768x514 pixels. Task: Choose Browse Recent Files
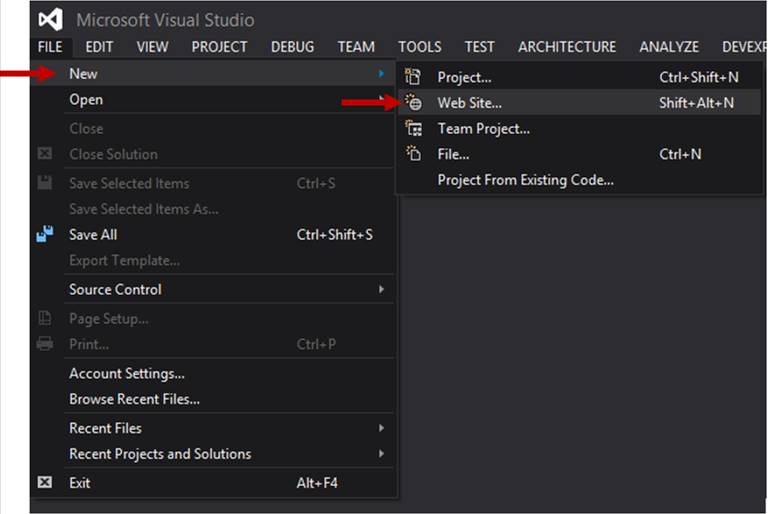[213, 399]
